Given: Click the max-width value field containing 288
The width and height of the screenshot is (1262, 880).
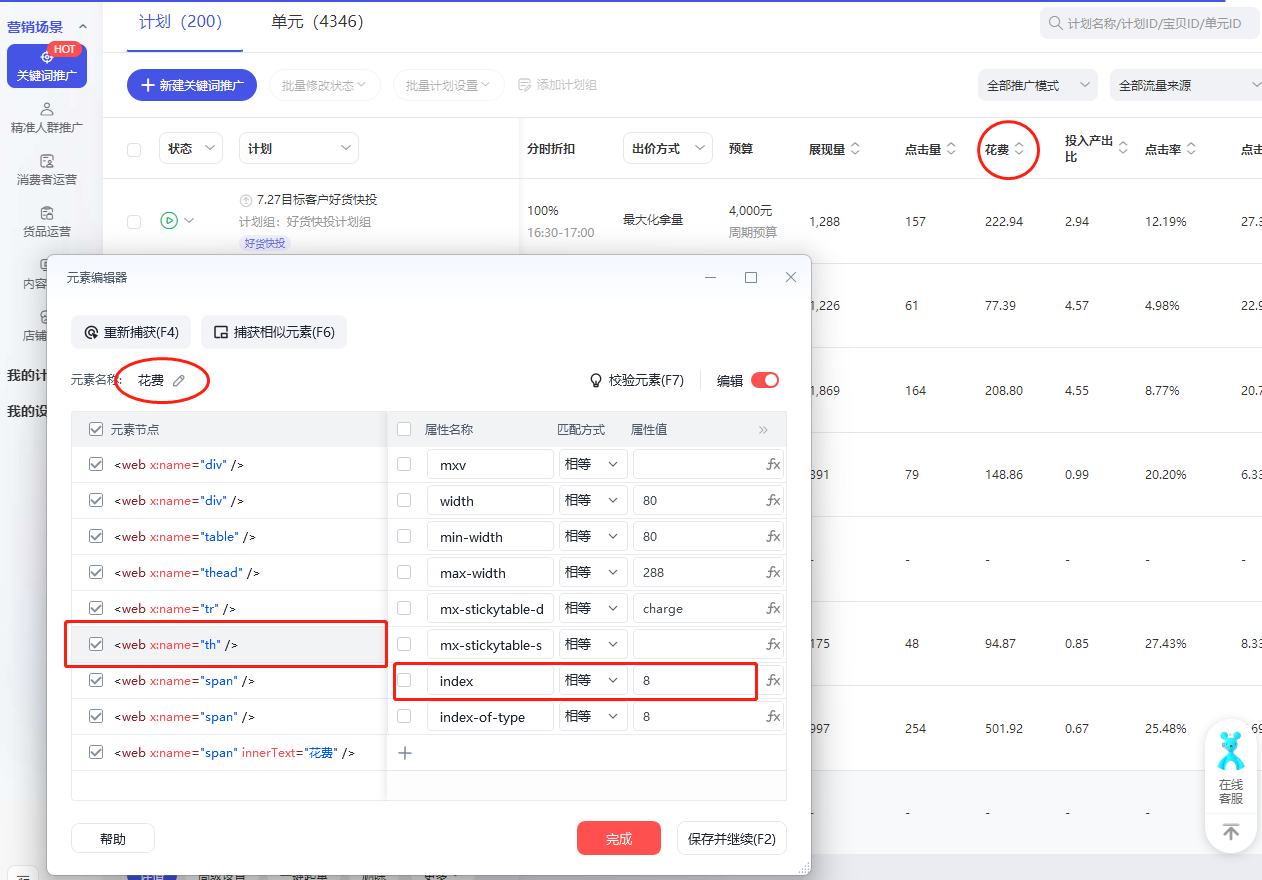Looking at the screenshot, I should tap(696, 573).
